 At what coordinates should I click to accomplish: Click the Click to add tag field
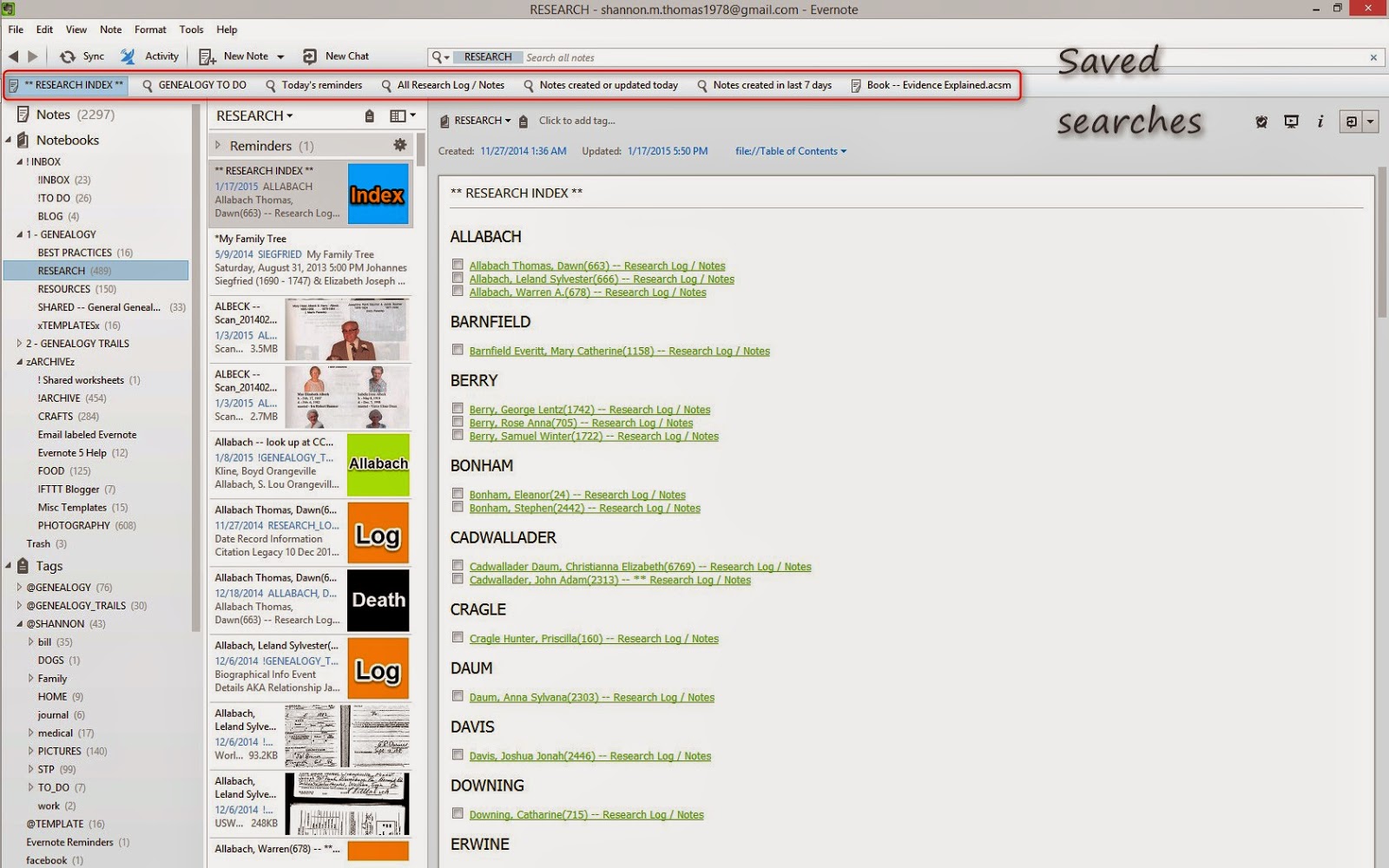(576, 121)
